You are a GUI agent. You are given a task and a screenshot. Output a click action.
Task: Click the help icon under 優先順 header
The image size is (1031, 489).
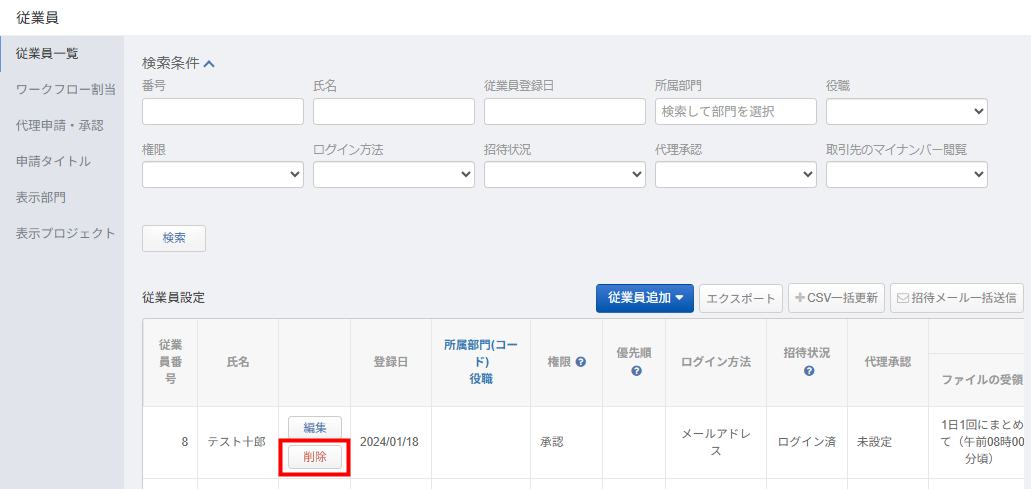[x=635, y=371]
